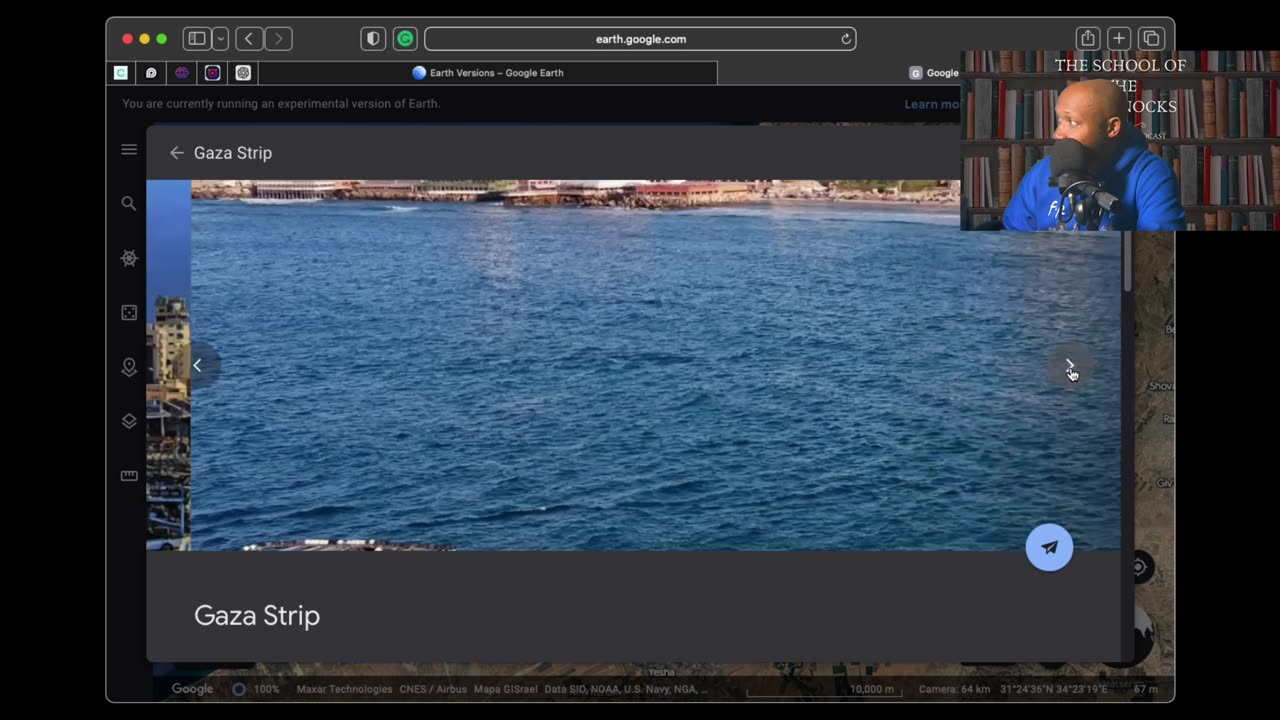Follow the Learn more link
Screen dimensions: 1280x720
(932, 104)
